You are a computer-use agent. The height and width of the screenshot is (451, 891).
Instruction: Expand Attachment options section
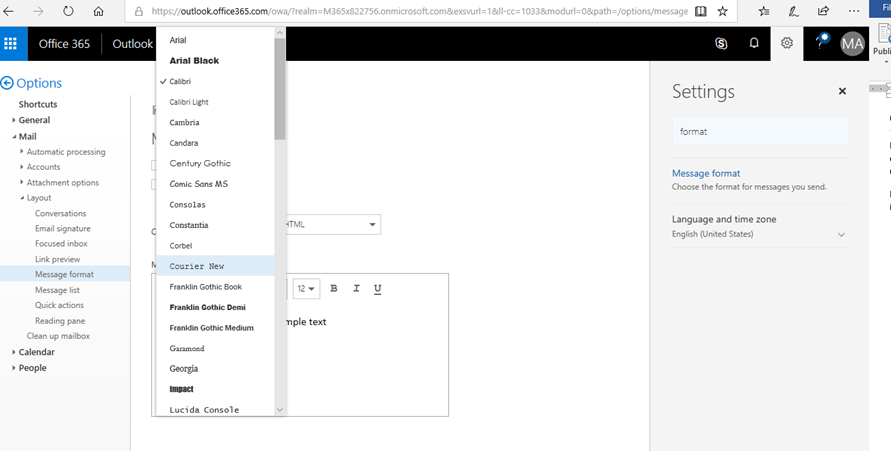coord(22,182)
